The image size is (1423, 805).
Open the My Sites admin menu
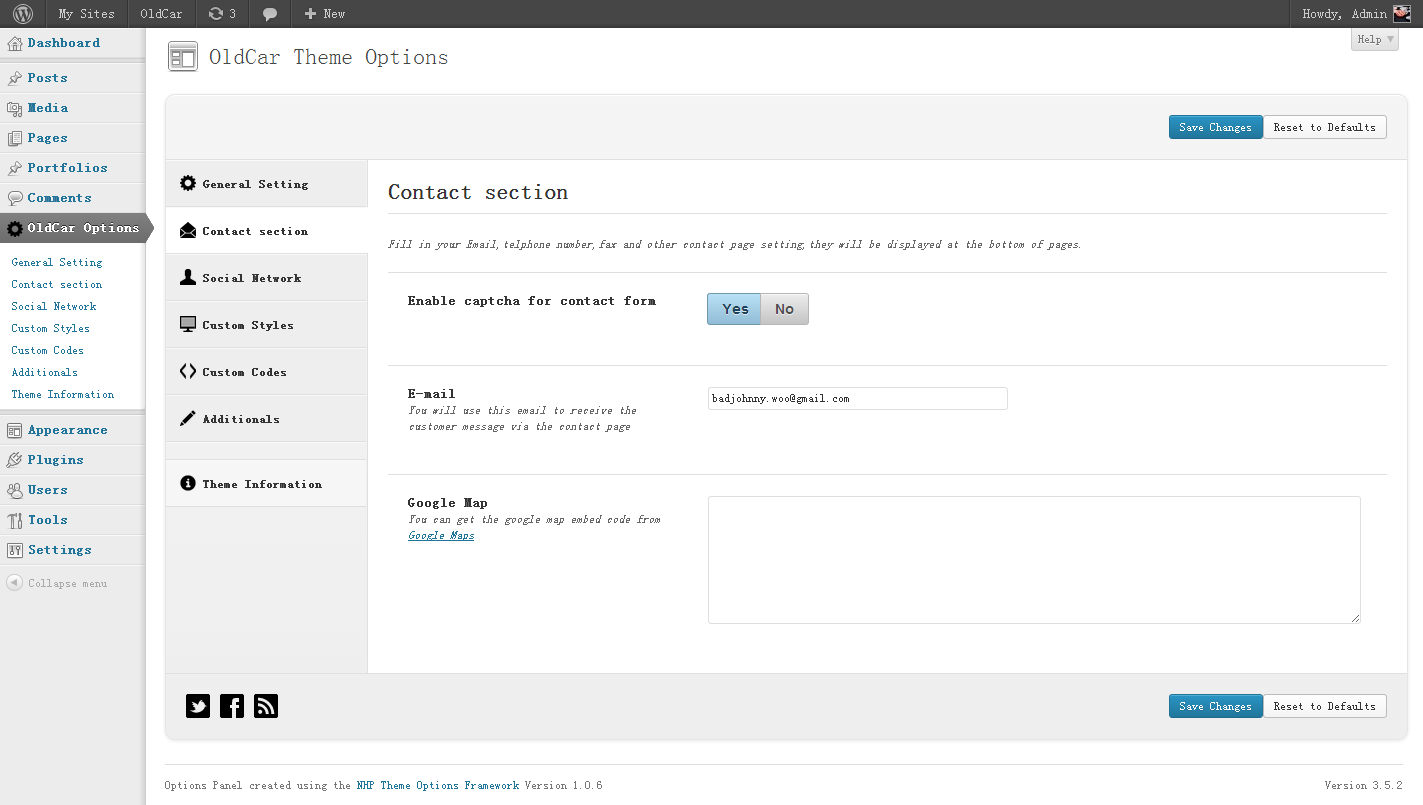(x=86, y=14)
